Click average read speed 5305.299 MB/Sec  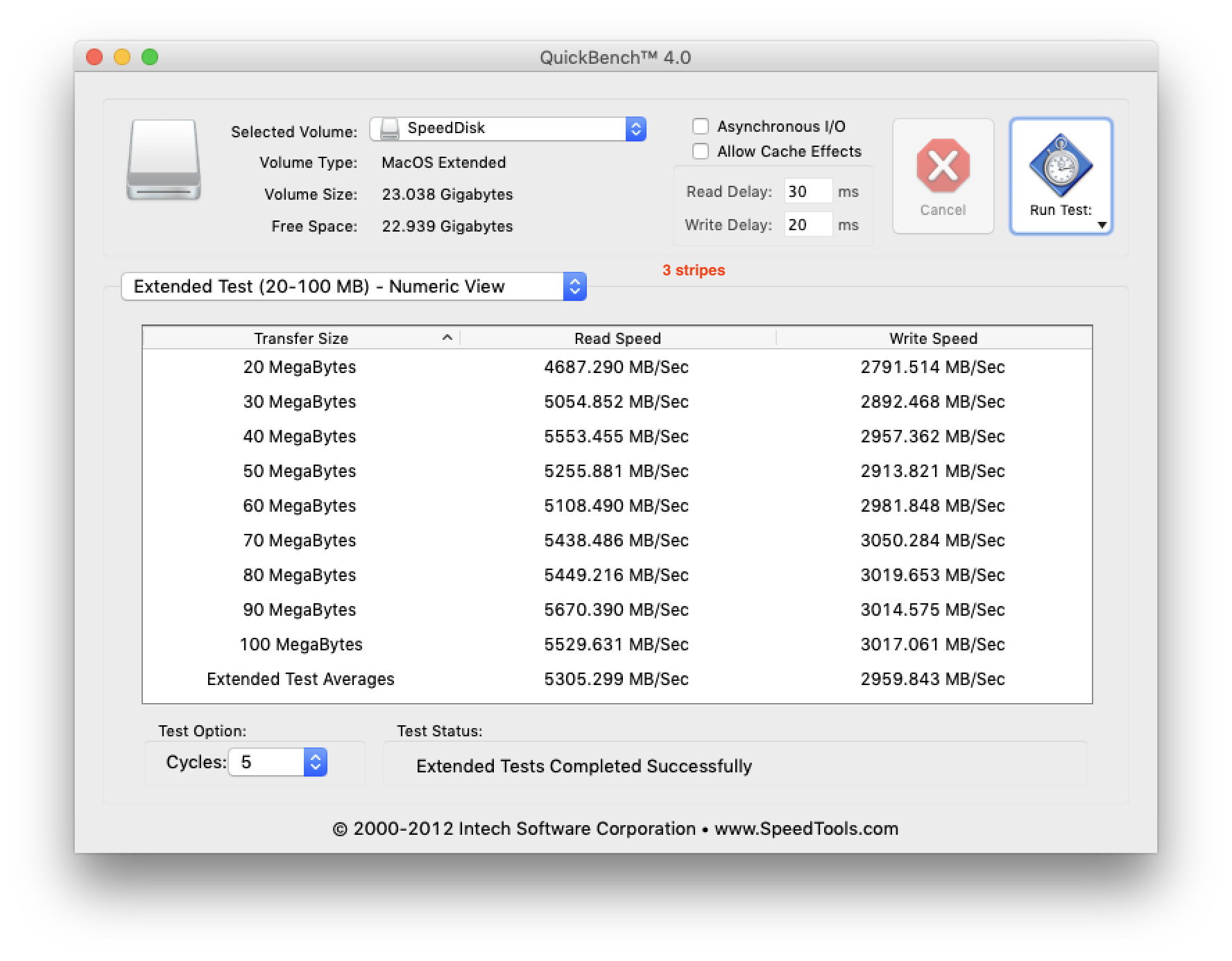click(x=617, y=679)
